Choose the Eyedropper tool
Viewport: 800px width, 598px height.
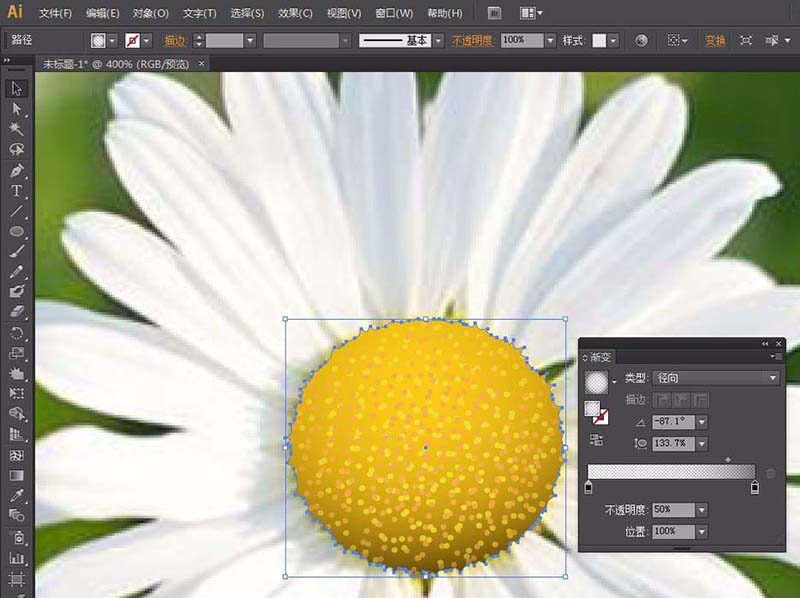pyautogui.click(x=16, y=495)
